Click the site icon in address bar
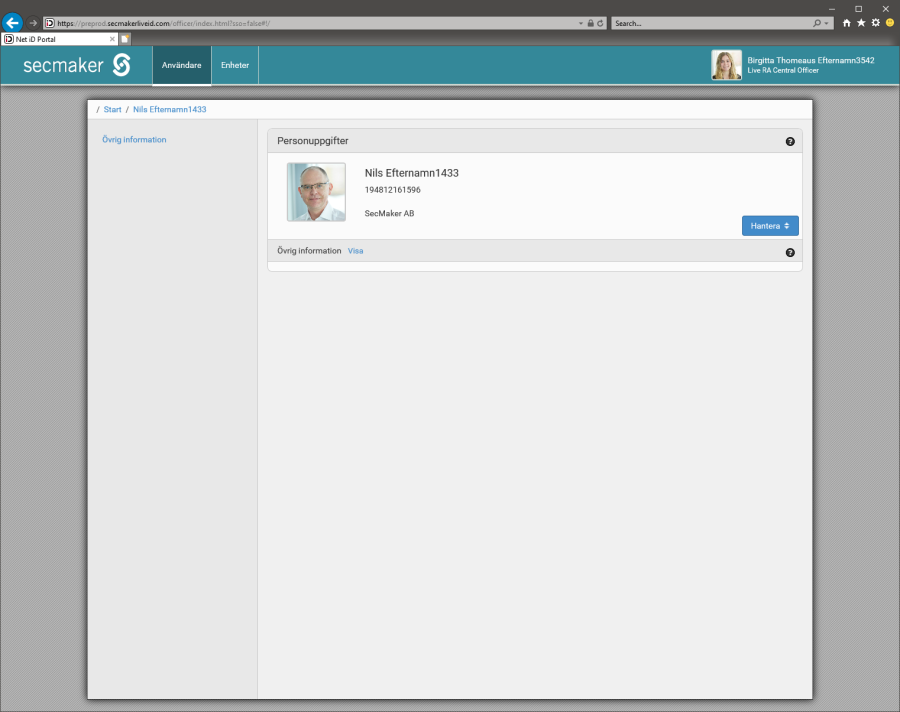 click(50, 24)
